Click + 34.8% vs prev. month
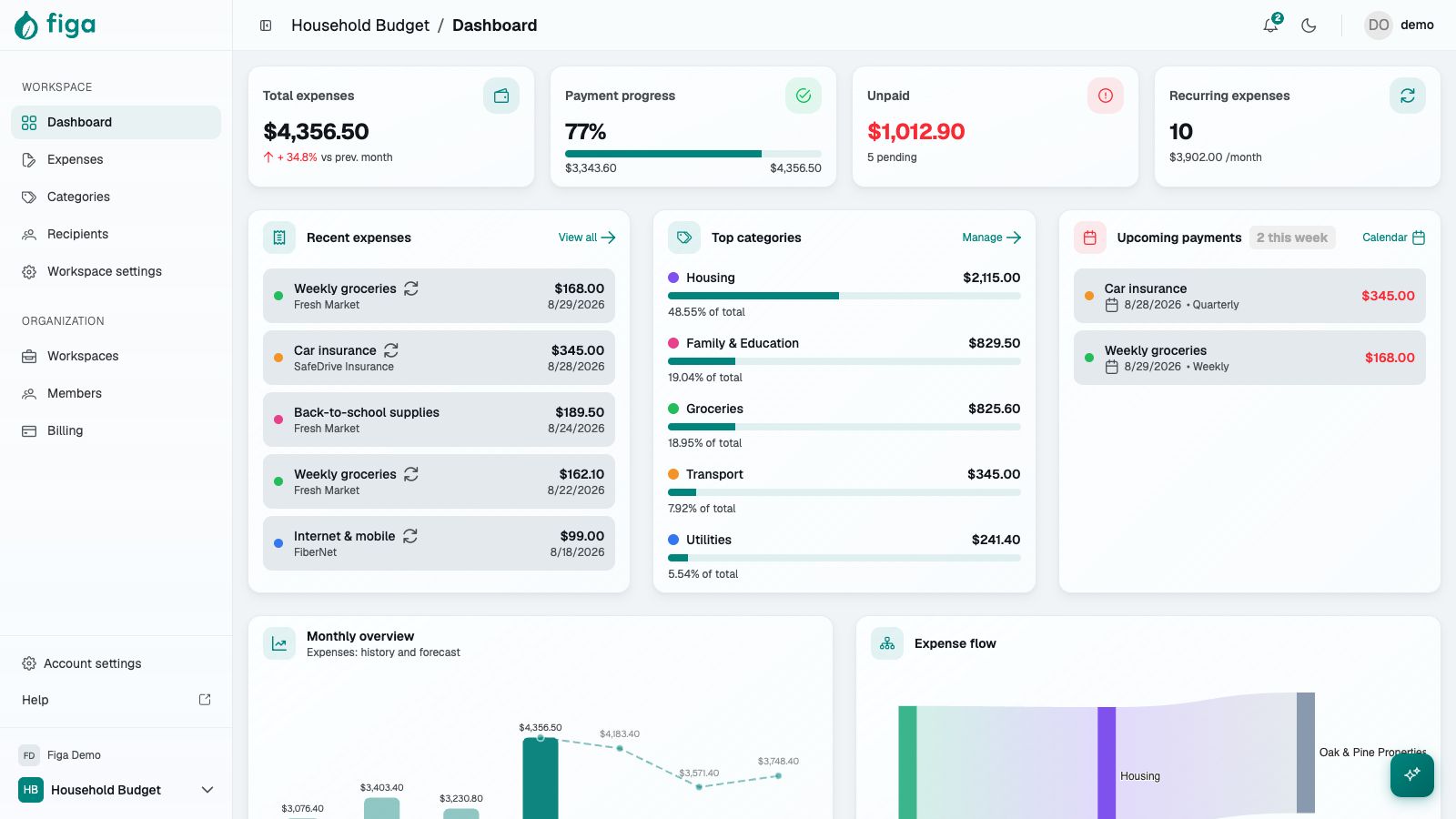 [328, 157]
